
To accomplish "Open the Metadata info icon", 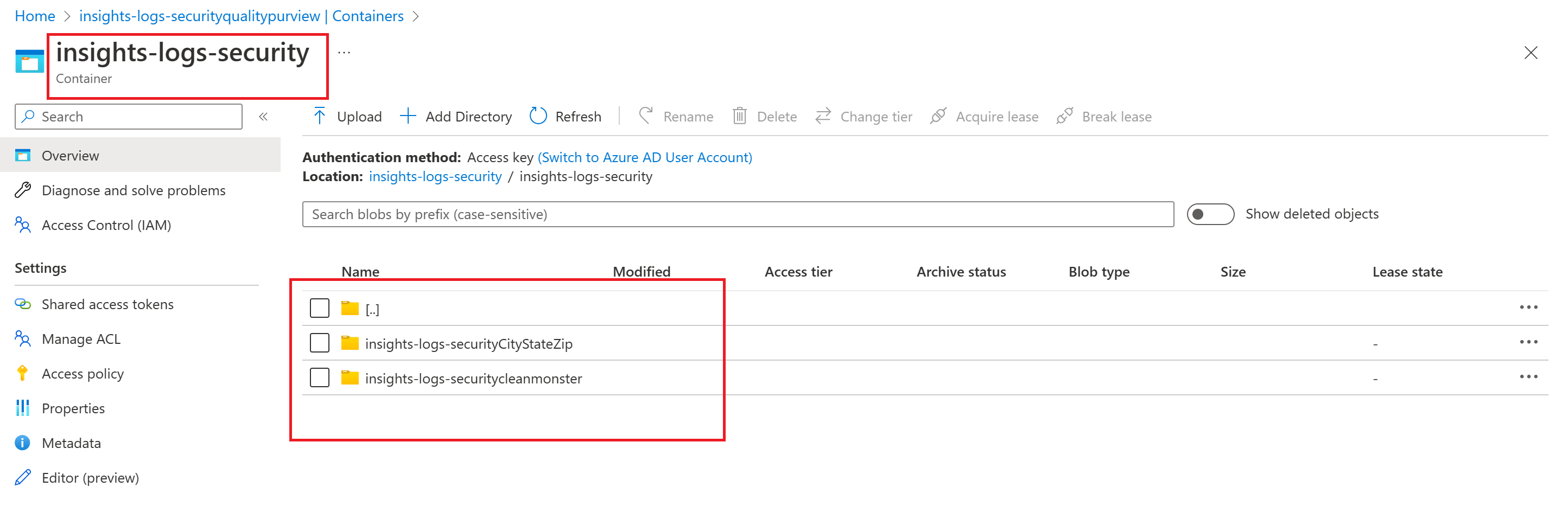I will coord(22,443).
